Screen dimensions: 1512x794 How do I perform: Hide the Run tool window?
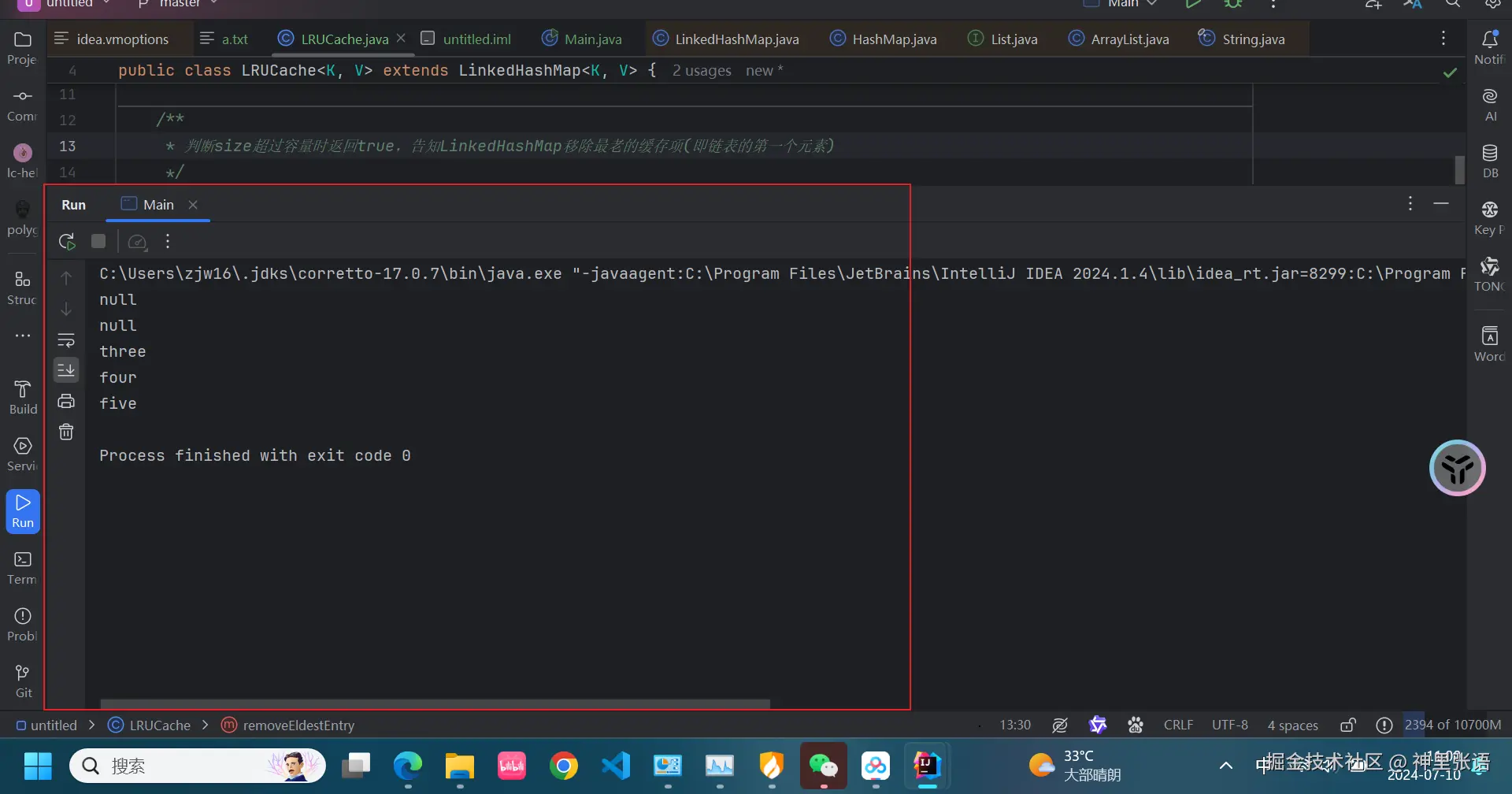pyautogui.click(x=1441, y=204)
